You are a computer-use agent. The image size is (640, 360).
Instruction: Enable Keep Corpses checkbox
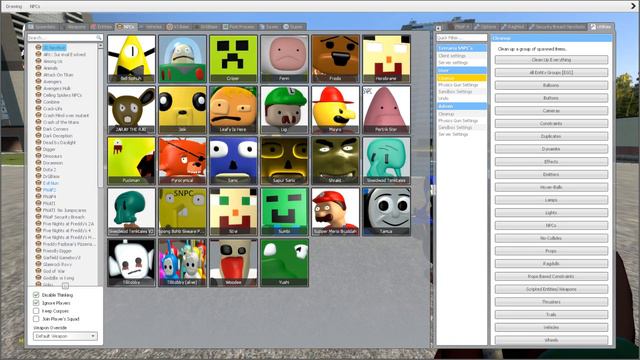36,311
